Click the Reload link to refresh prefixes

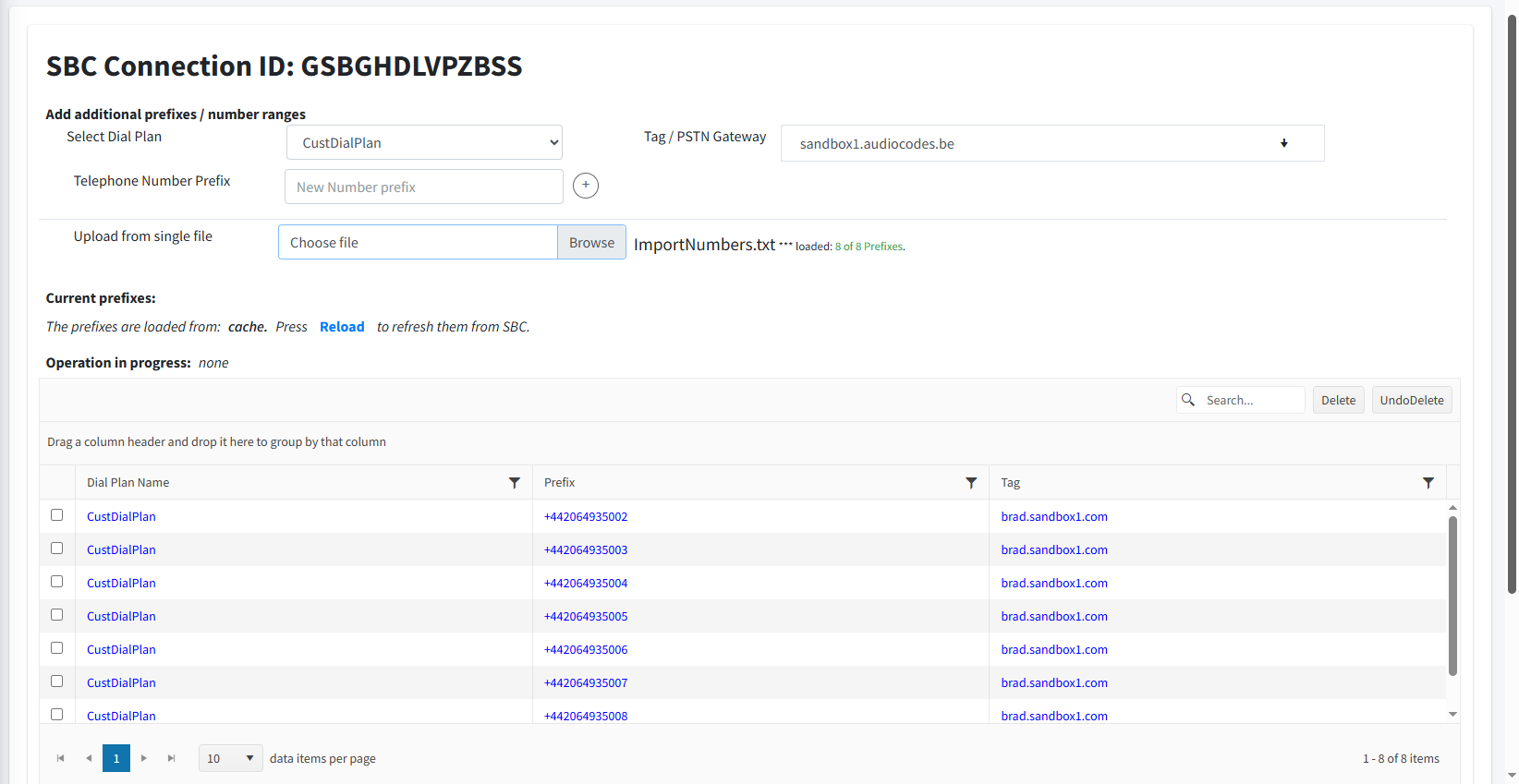pyautogui.click(x=342, y=327)
